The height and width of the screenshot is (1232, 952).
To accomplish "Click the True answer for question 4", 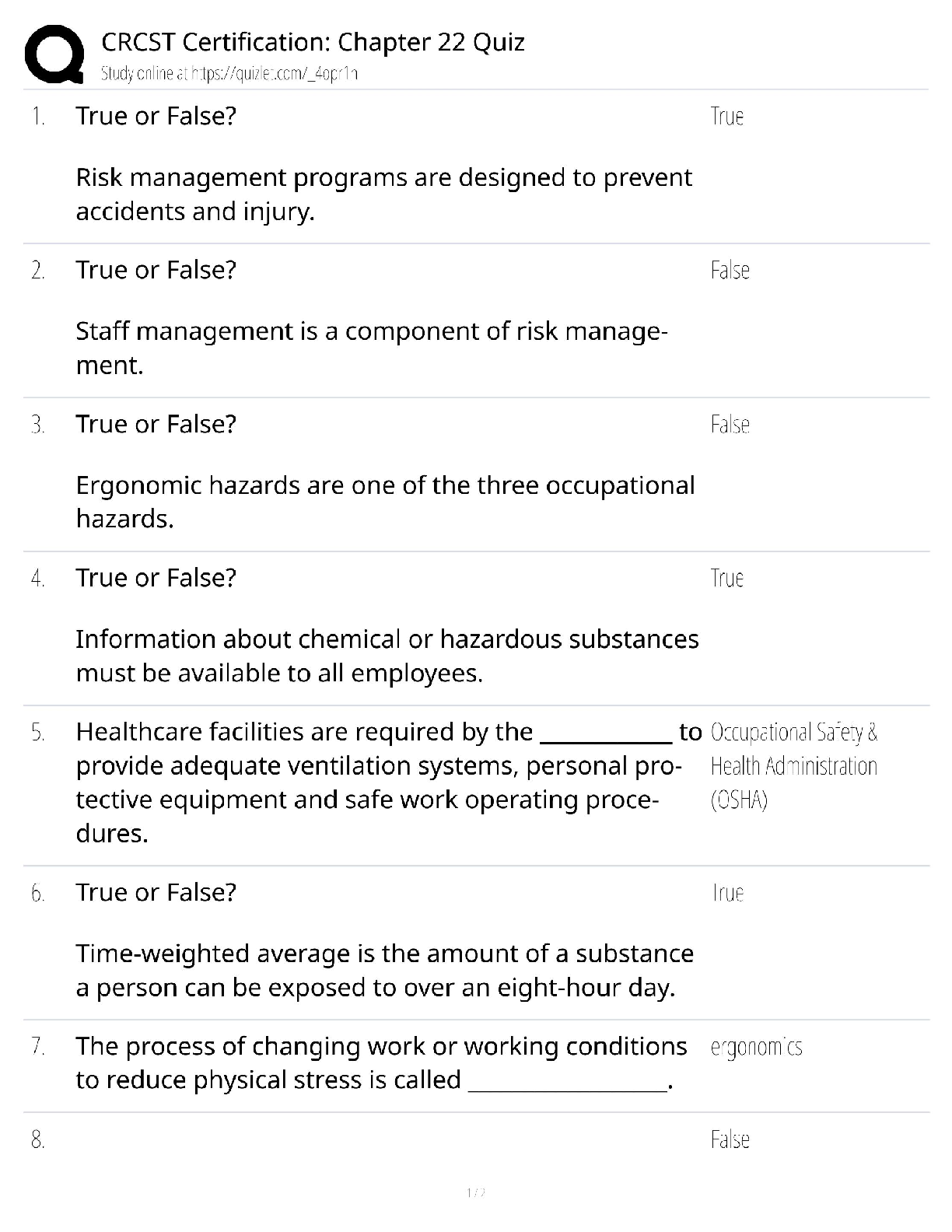I will [727, 579].
